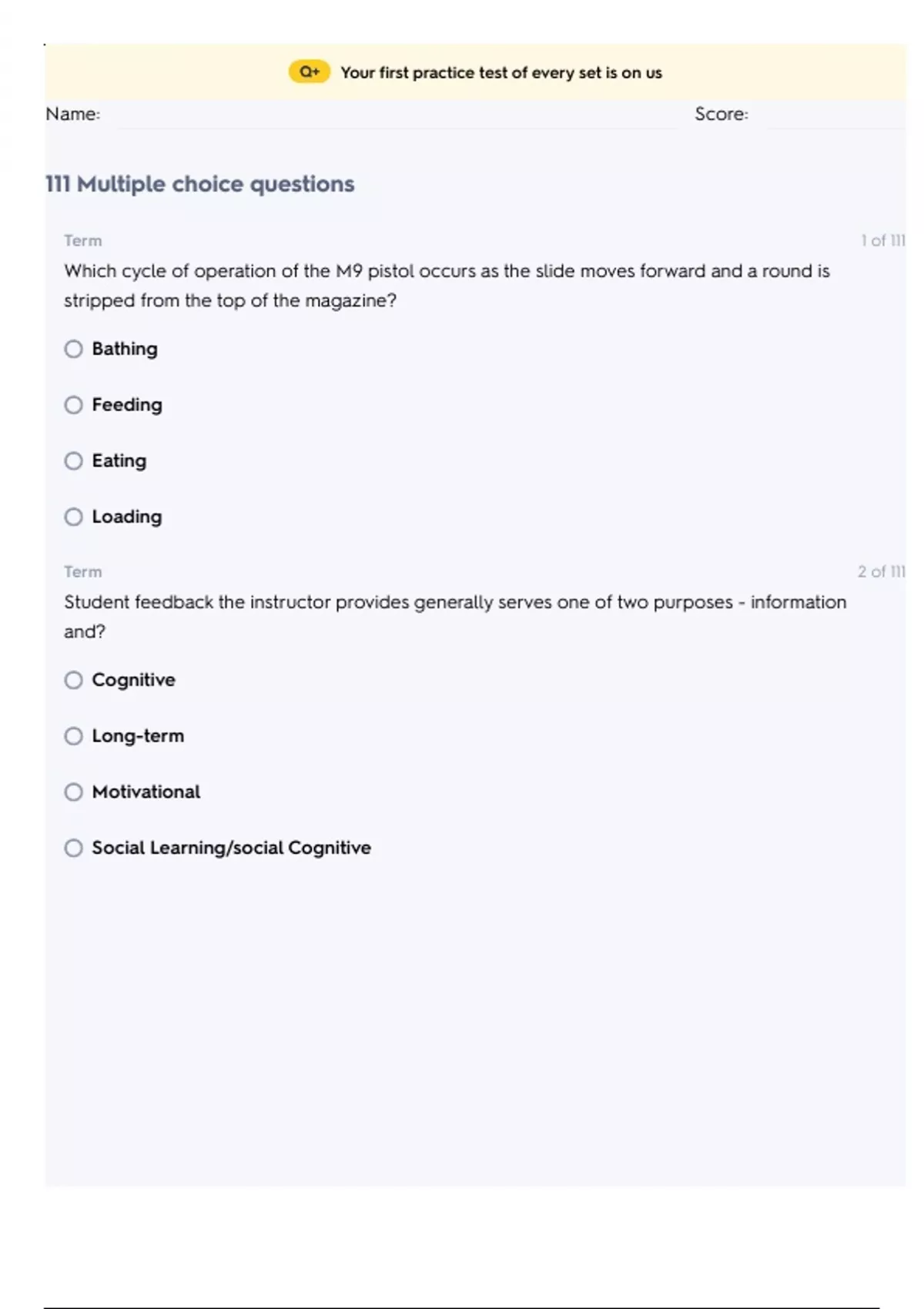Click the 'Name:' label text
Screen dimensions: 924x1309
pyautogui.click(x=72, y=114)
